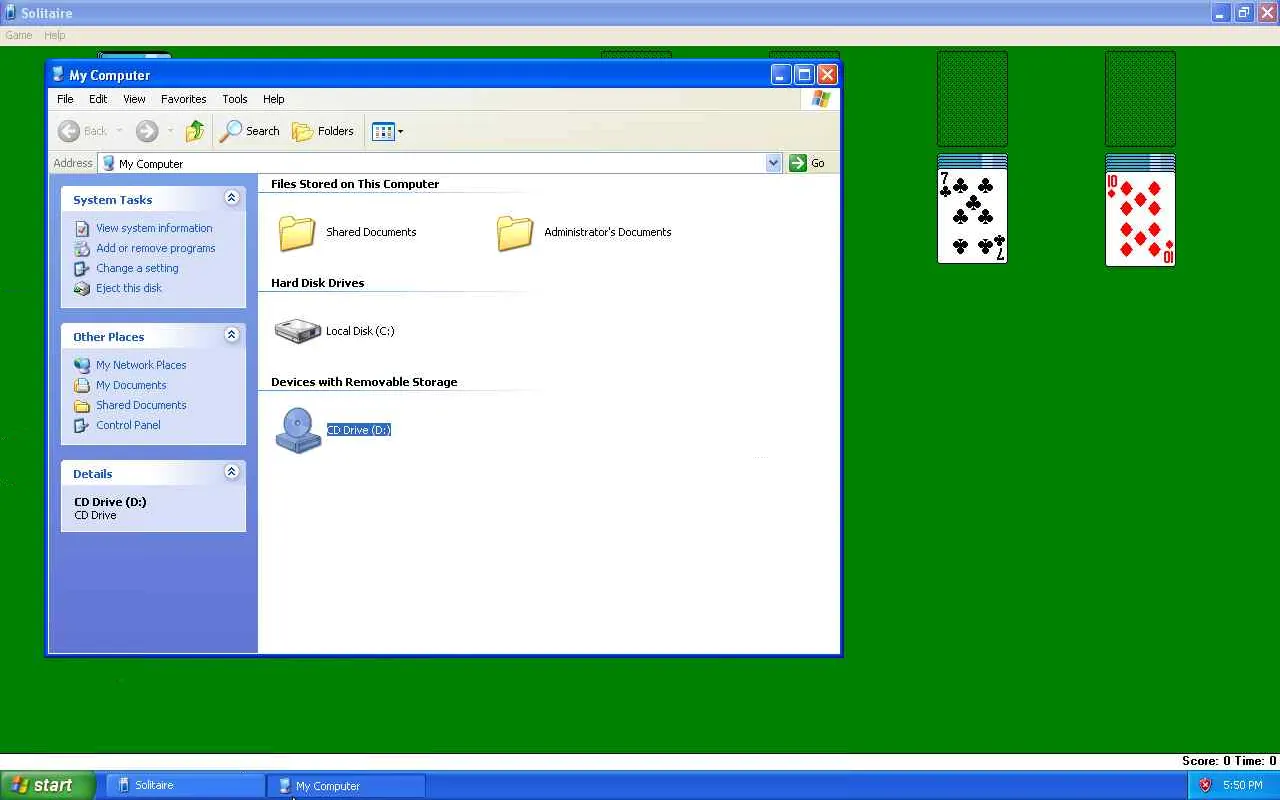Screen dimensions: 1280x800
Task: Open the File menu
Action: point(65,99)
